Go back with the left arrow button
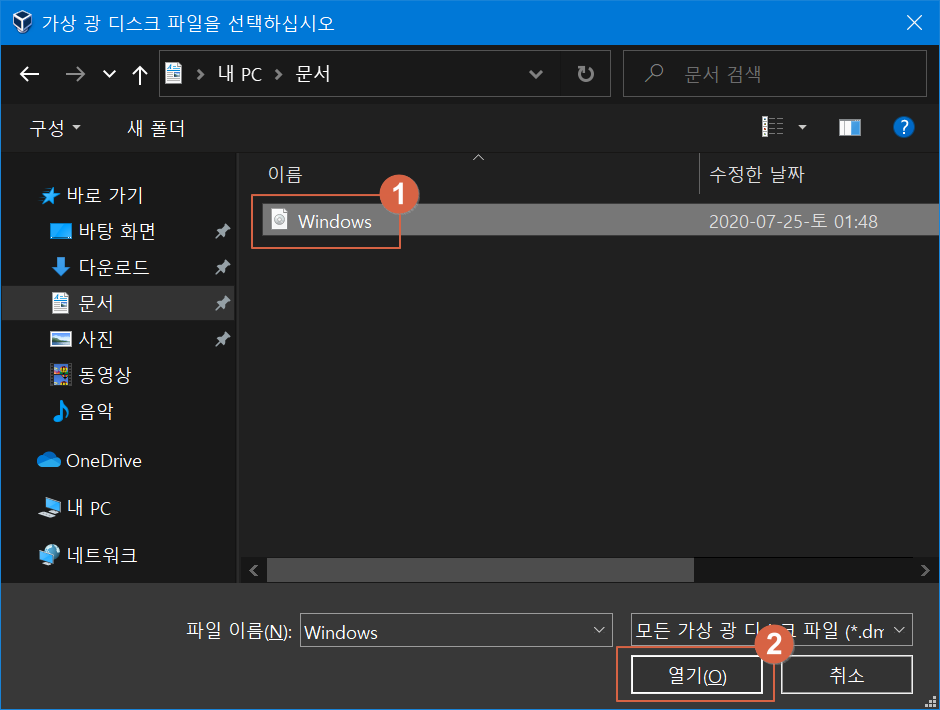Screen dimensions: 940x710 (x=29, y=74)
